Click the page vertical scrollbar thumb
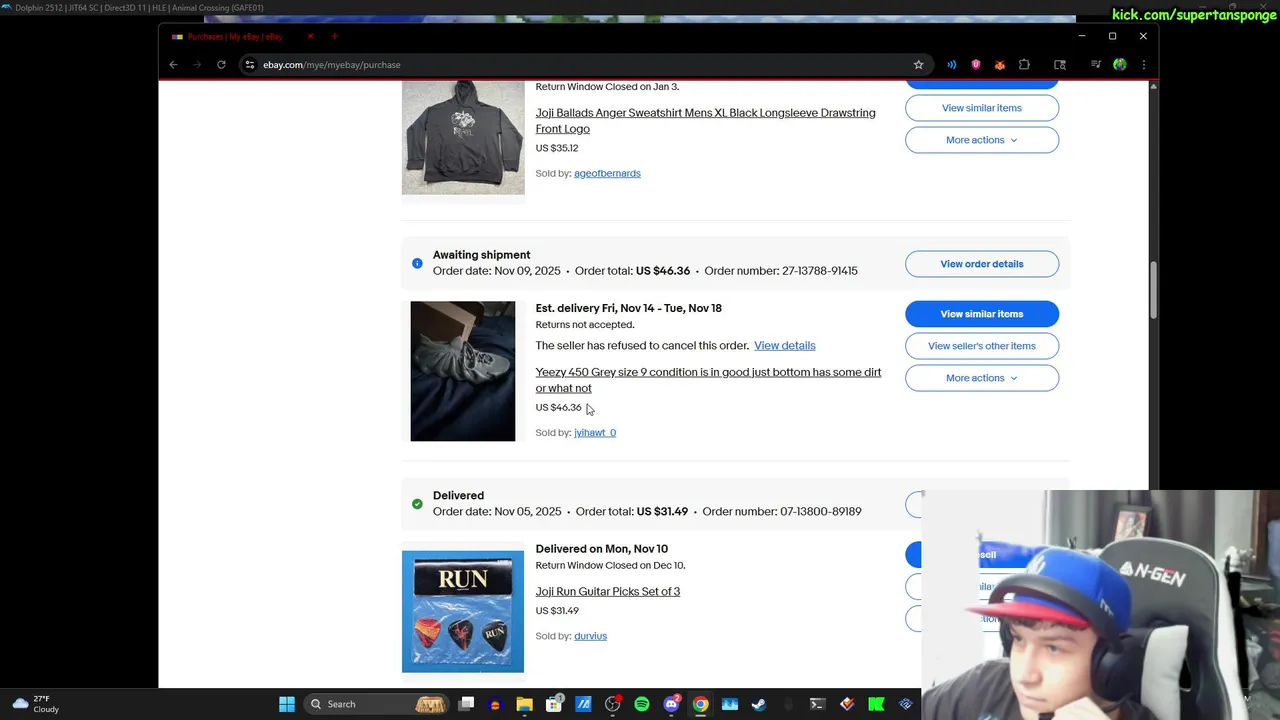 pos(1153,288)
